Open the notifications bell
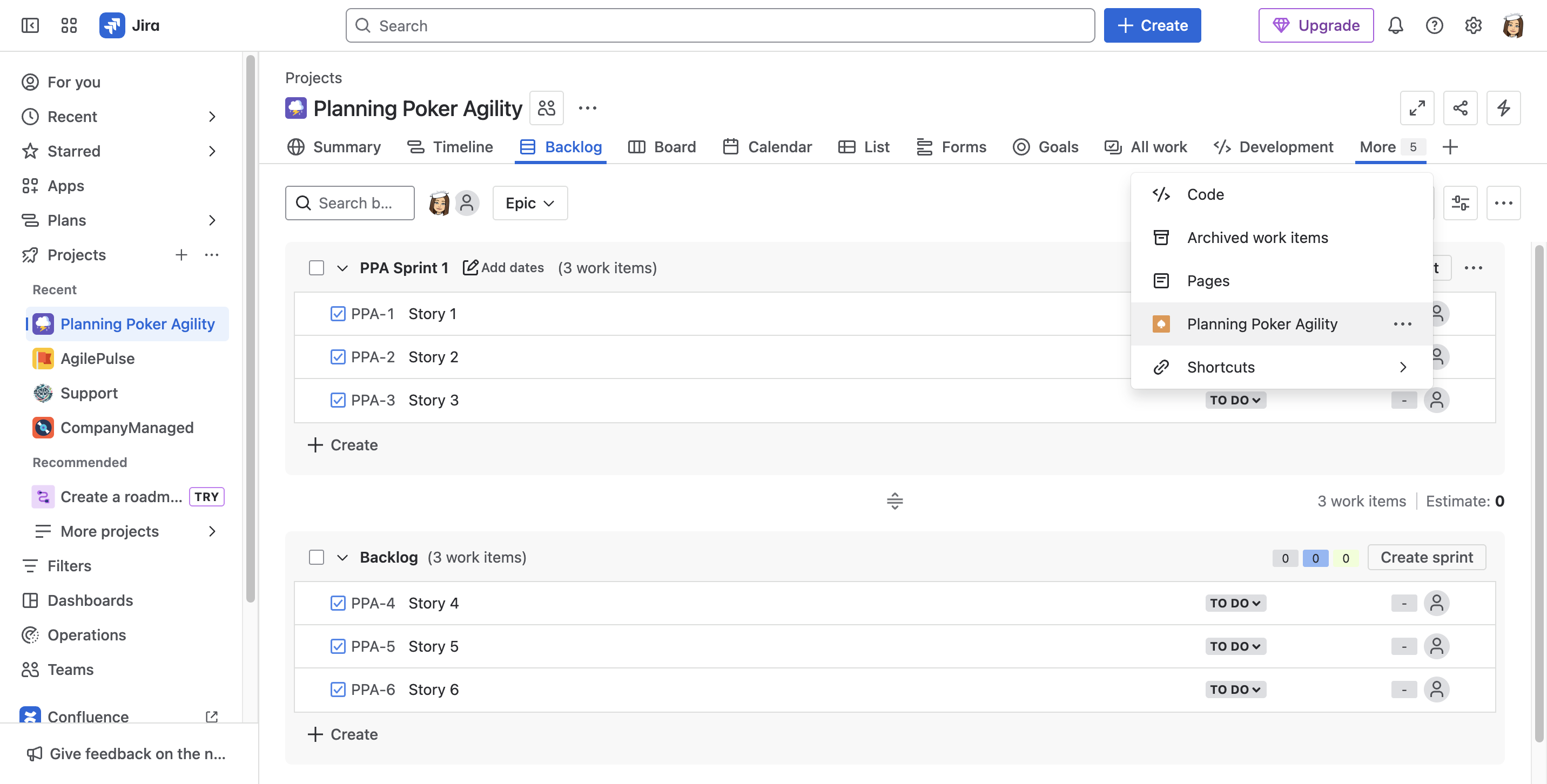This screenshot has height=784, width=1547. click(1395, 25)
